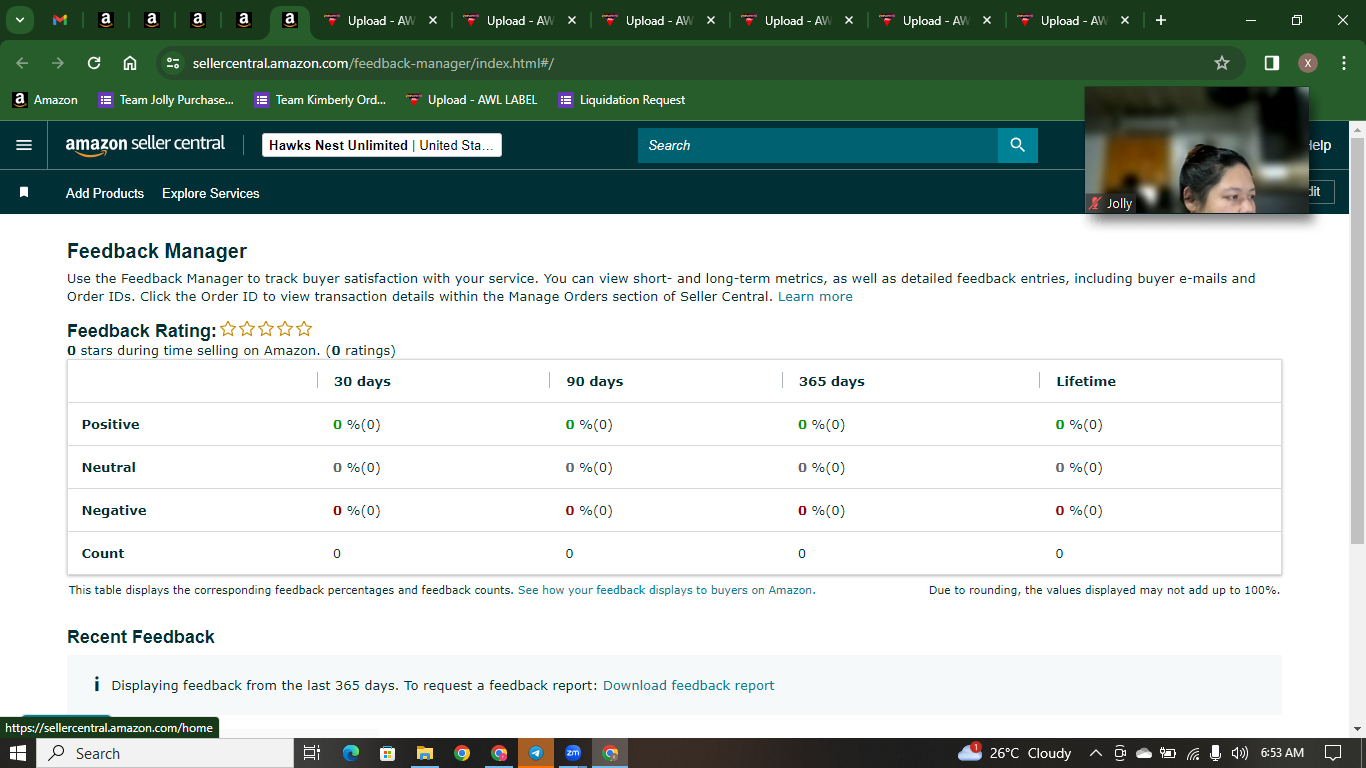The height and width of the screenshot is (768, 1366).
Task: Open Explore Services in the navigation bar
Action: point(211,193)
